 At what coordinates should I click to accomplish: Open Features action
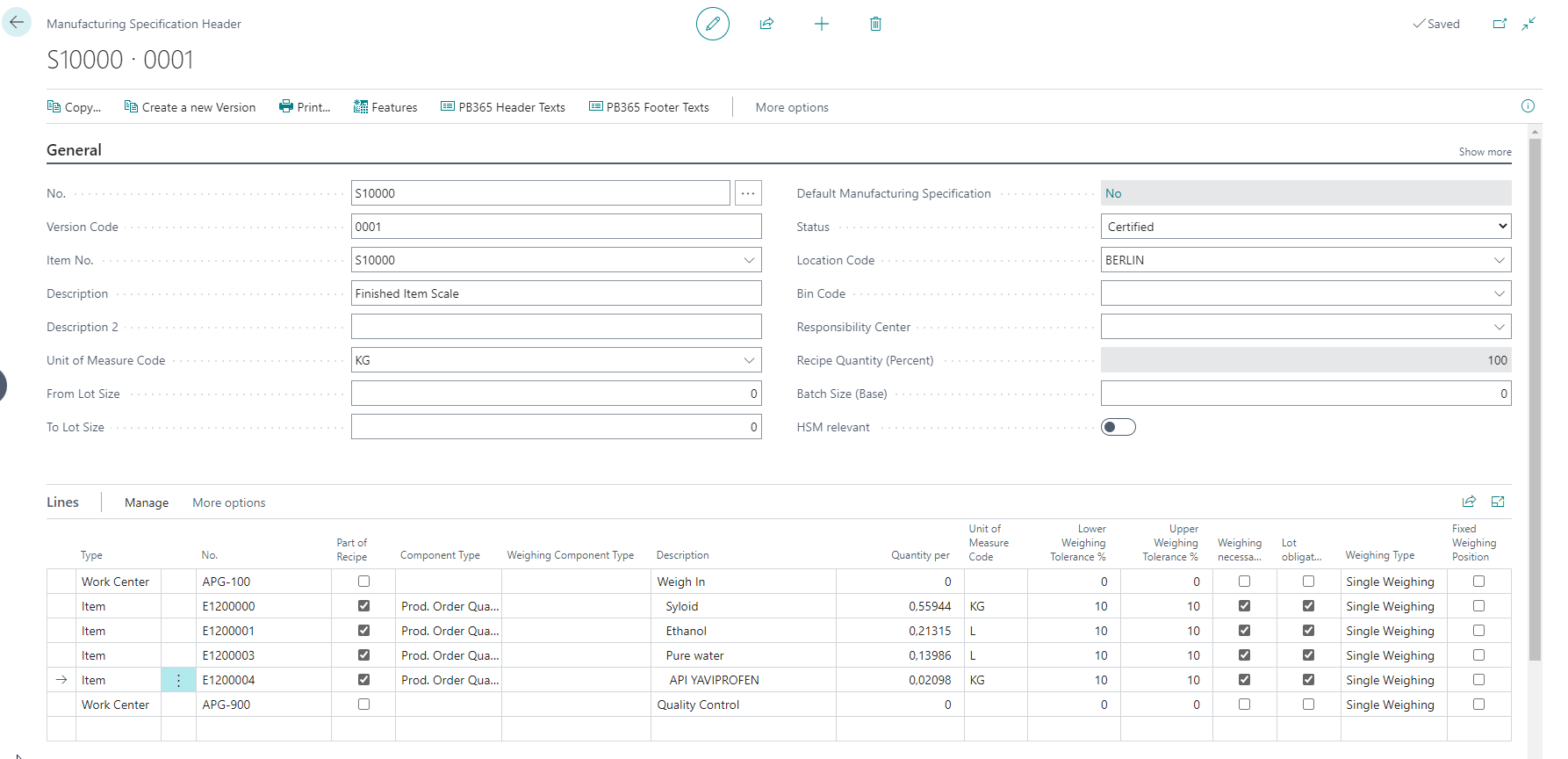(x=385, y=107)
